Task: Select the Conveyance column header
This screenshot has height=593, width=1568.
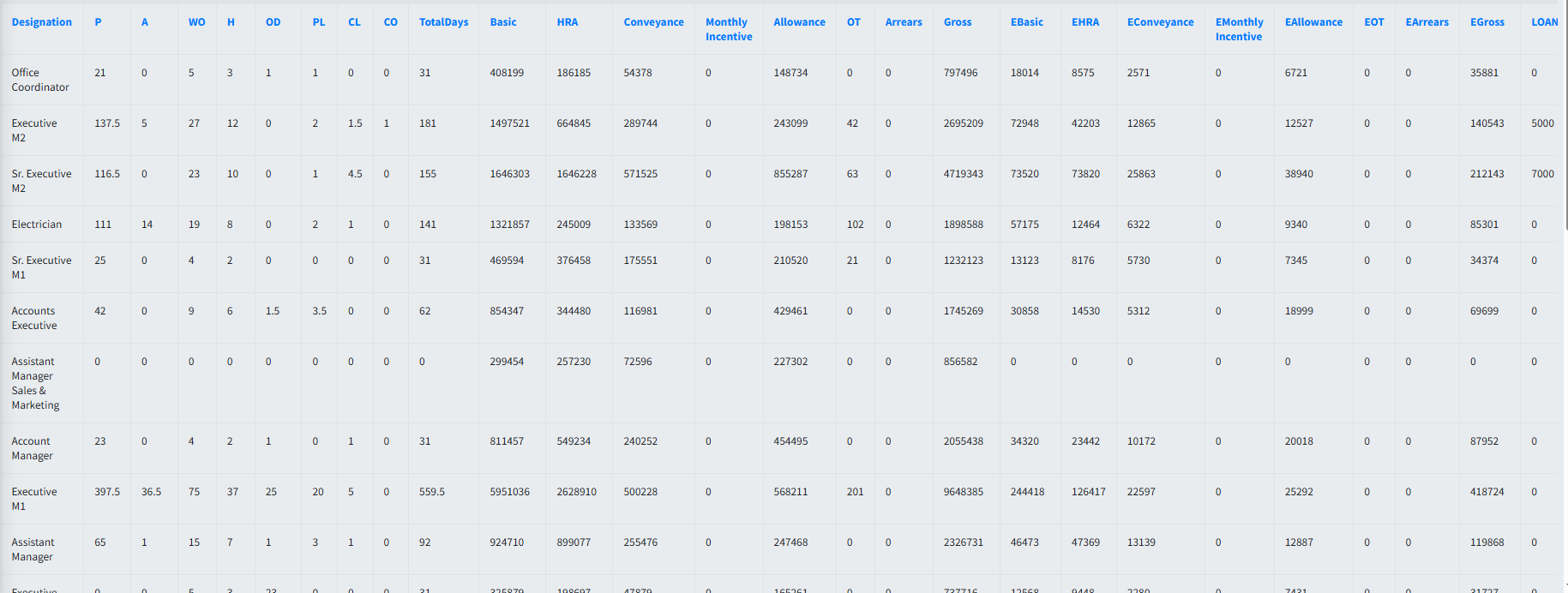Action: click(x=653, y=22)
